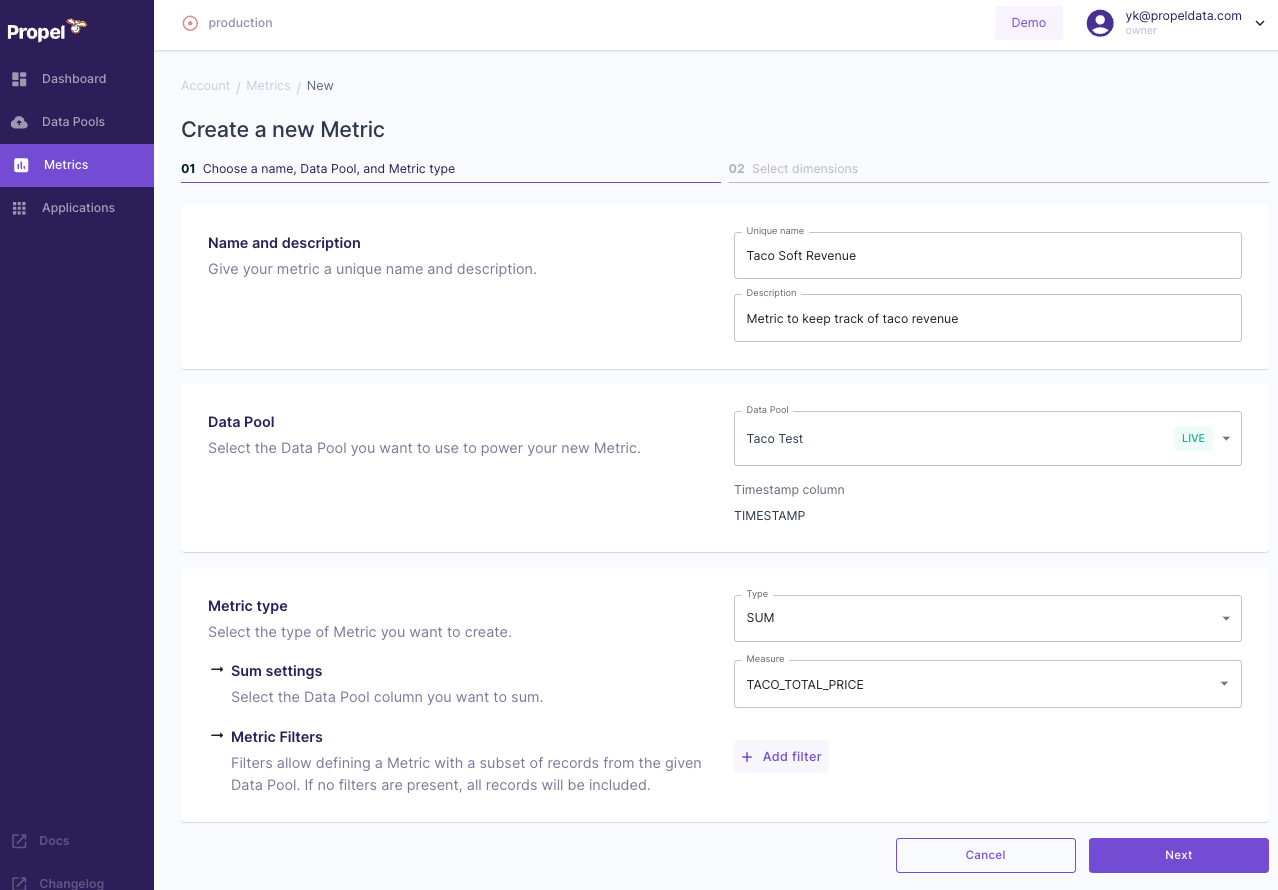Click into the Unique name field
Image resolution: width=1278 pixels, height=890 pixels.
coord(987,256)
